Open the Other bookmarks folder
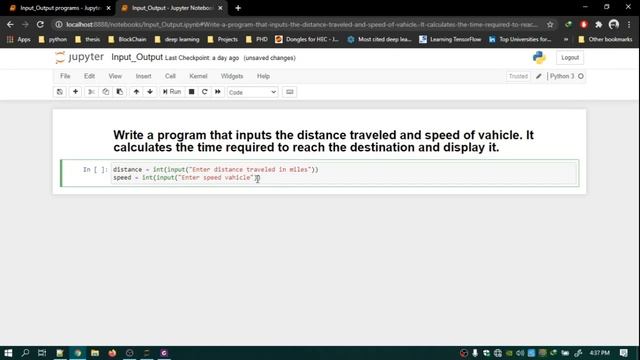Image resolution: width=640 pixels, height=360 pixels. click(x=605, y=40)
